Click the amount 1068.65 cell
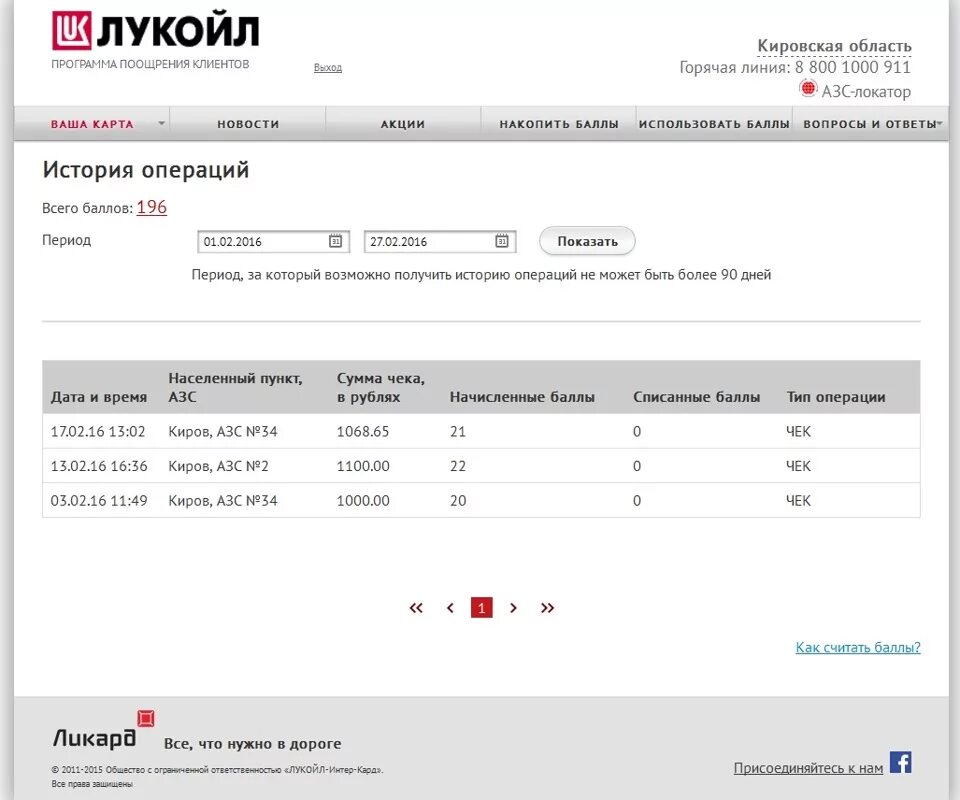 [x=362, y=432]
